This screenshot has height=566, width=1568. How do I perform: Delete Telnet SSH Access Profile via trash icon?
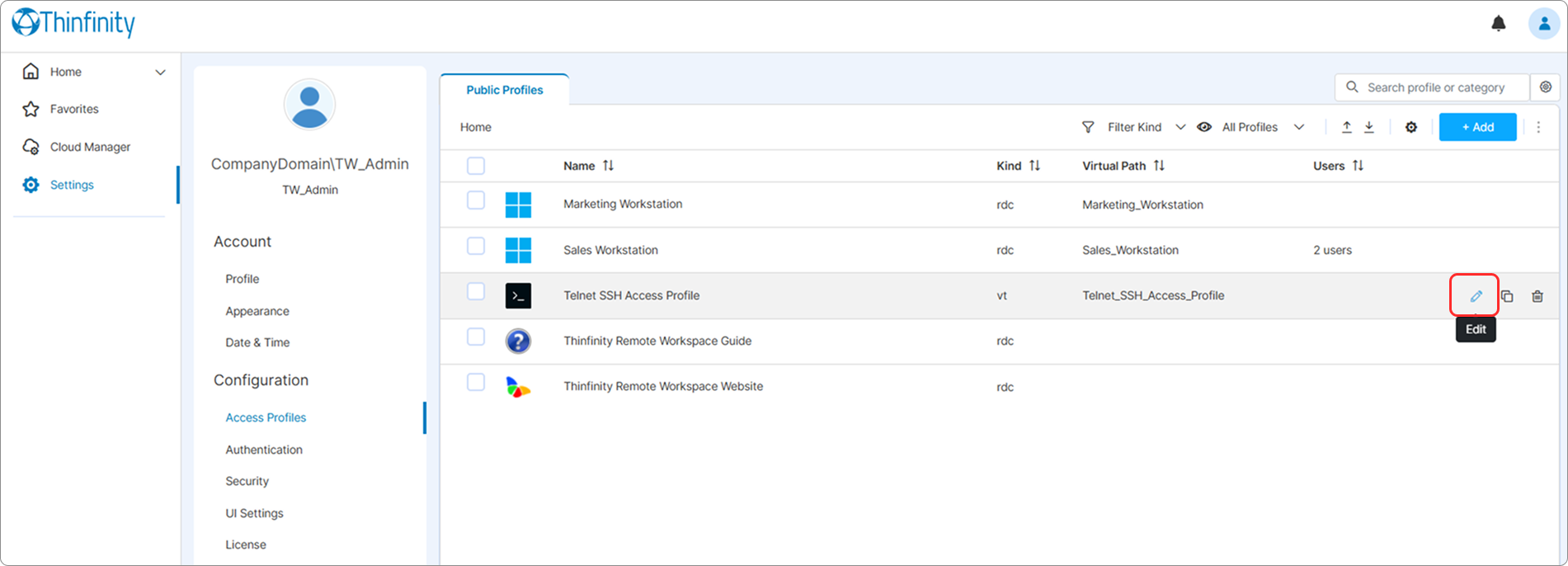pyautogui.click(x=1537, y=295)
